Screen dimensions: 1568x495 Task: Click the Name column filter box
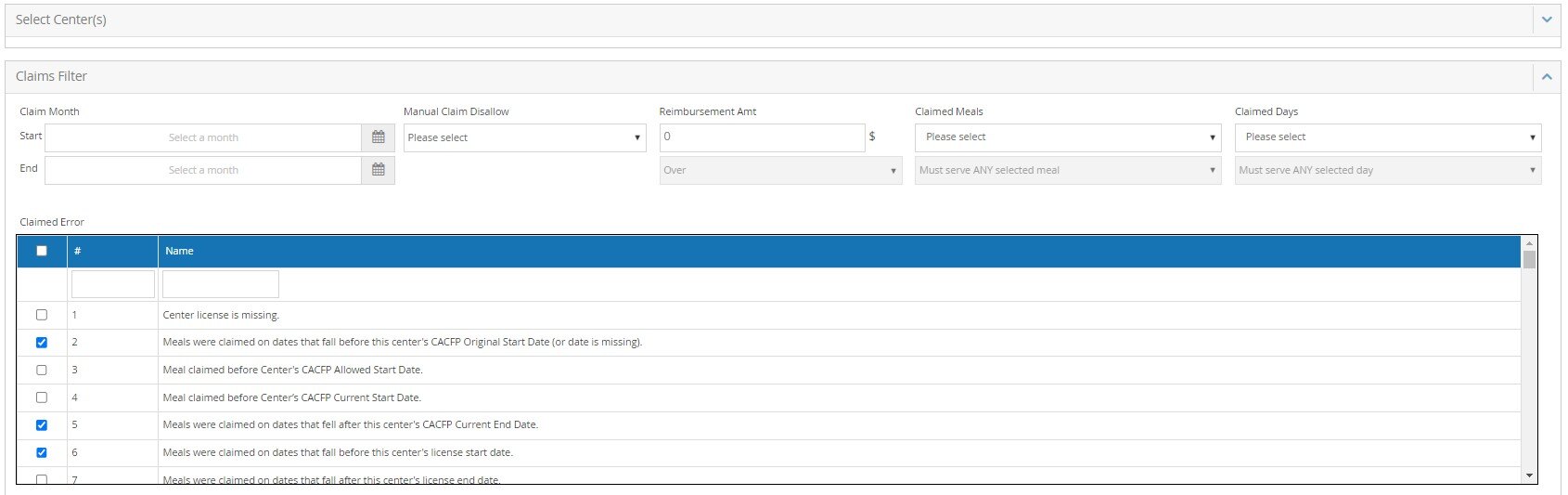pyautogui.click(x=220, y=284)
